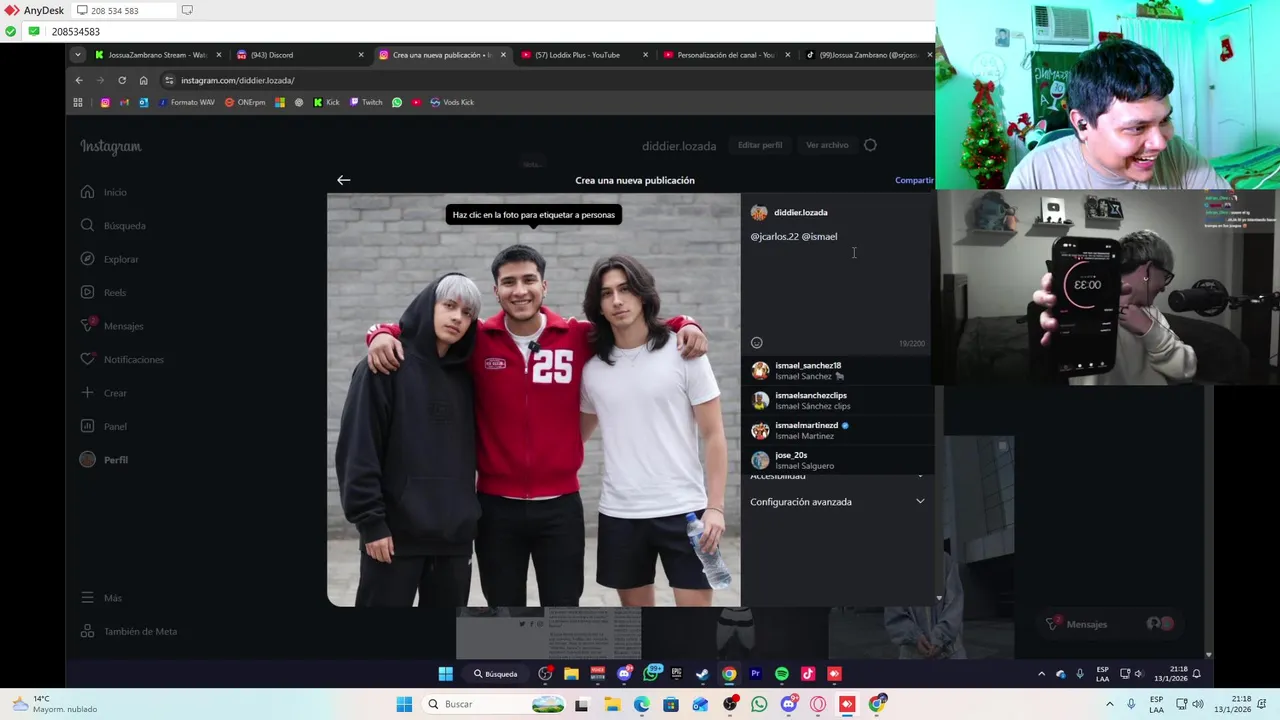Viewport: 1280px width, 720px height.
Task: Open Búsqueda in Instagram sidebar
Action: [113, 226]
